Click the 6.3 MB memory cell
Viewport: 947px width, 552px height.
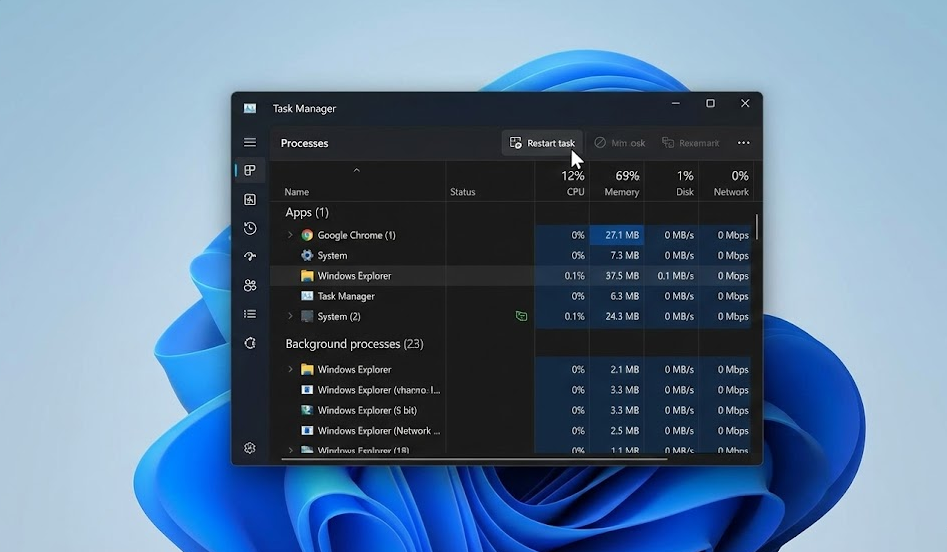click(617, 296)
